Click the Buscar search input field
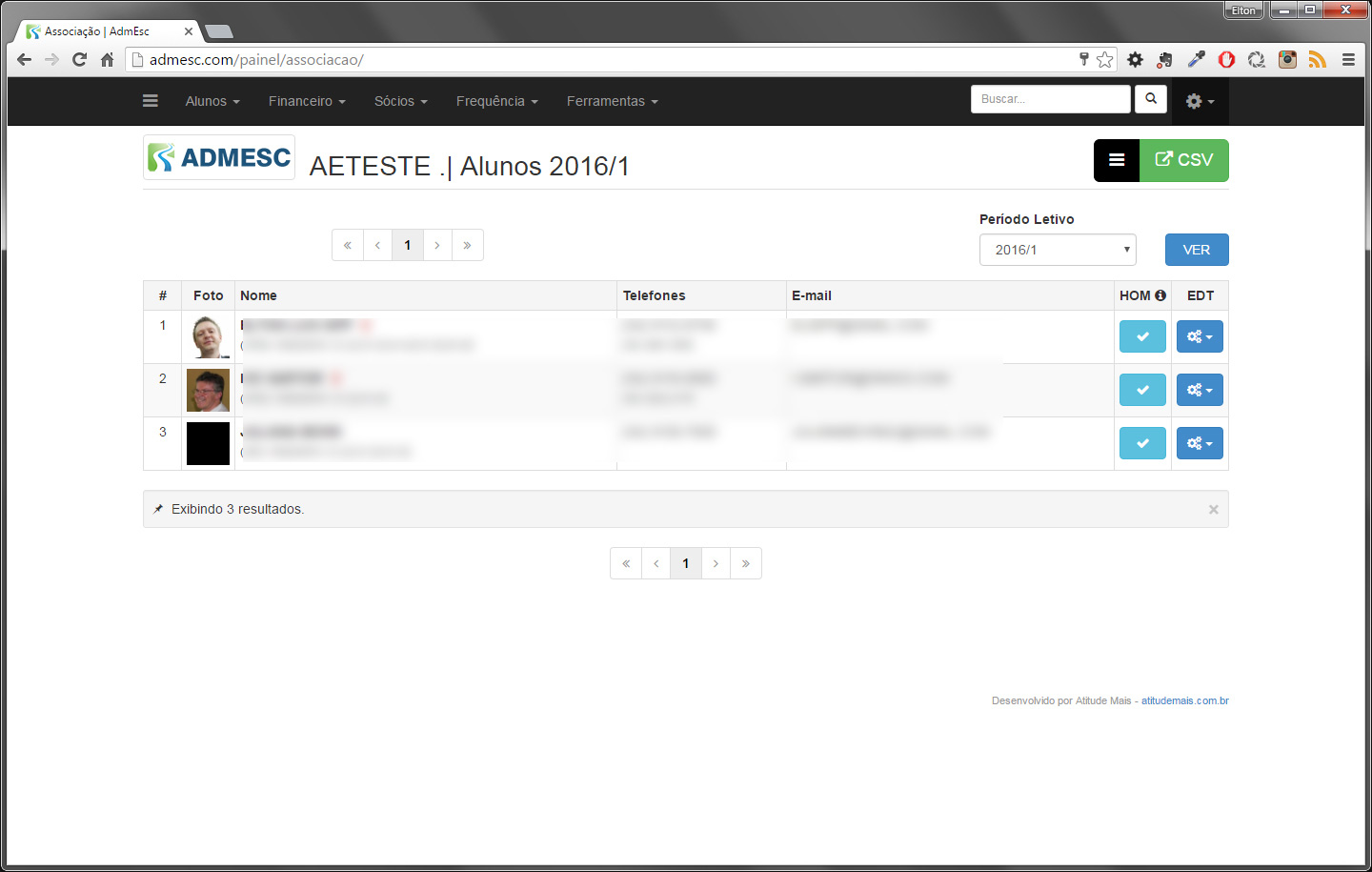 (1050, 99)
